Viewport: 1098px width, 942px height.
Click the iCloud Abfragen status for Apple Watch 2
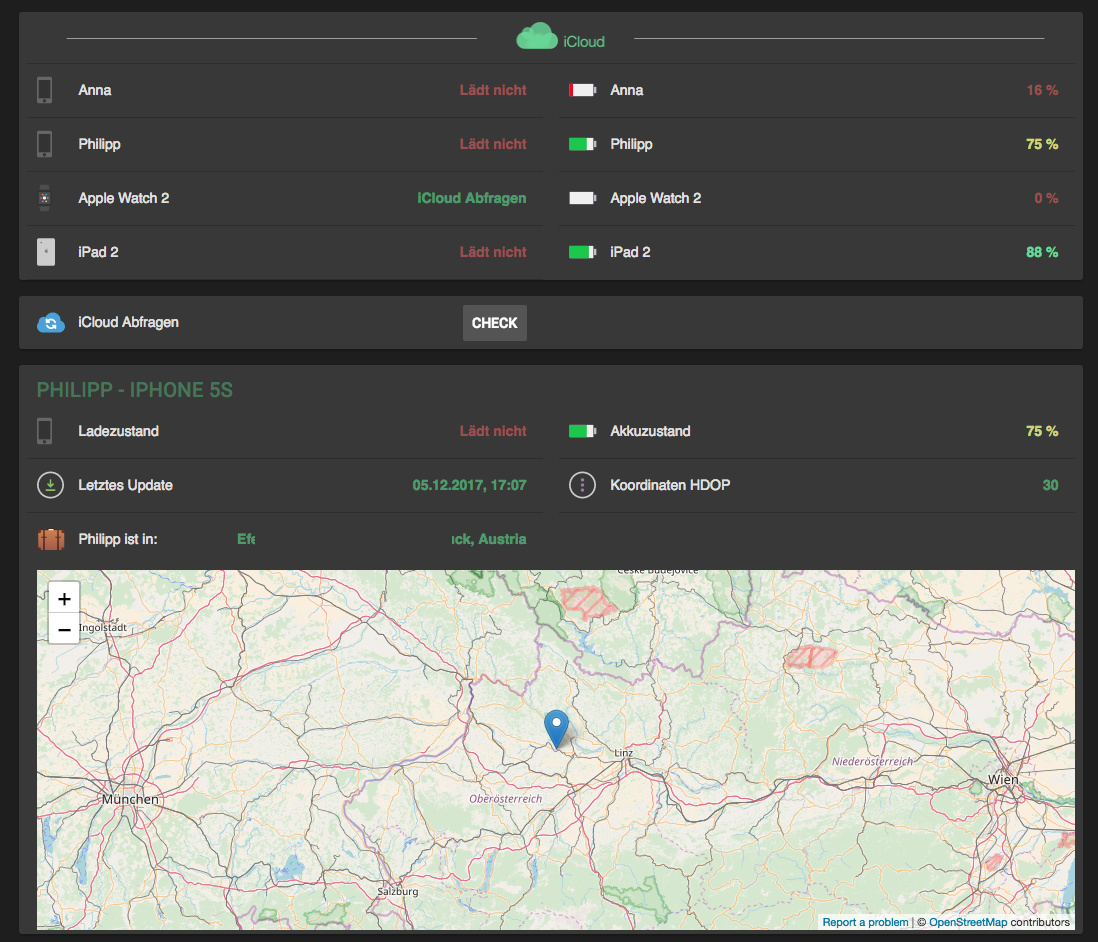click(x=471, y=198)
